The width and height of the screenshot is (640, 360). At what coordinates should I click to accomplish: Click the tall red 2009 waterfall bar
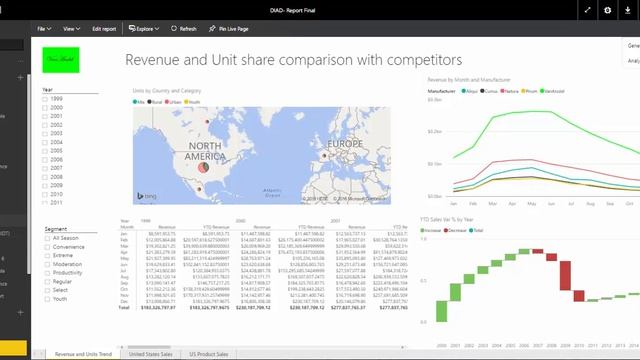pyautogui.click(x=565, y=276)
